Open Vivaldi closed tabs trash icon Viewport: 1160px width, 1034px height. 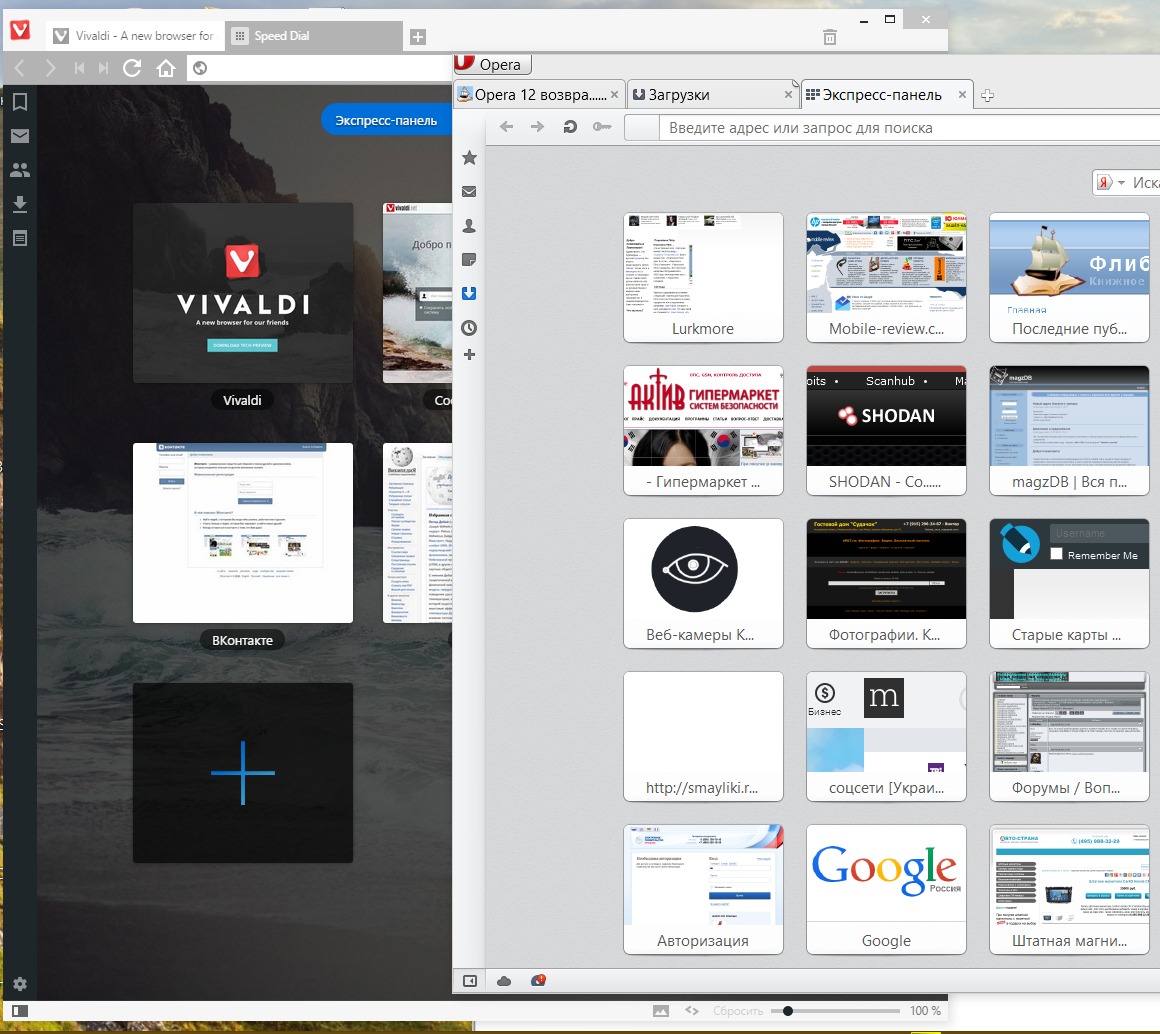click(830, 37)
